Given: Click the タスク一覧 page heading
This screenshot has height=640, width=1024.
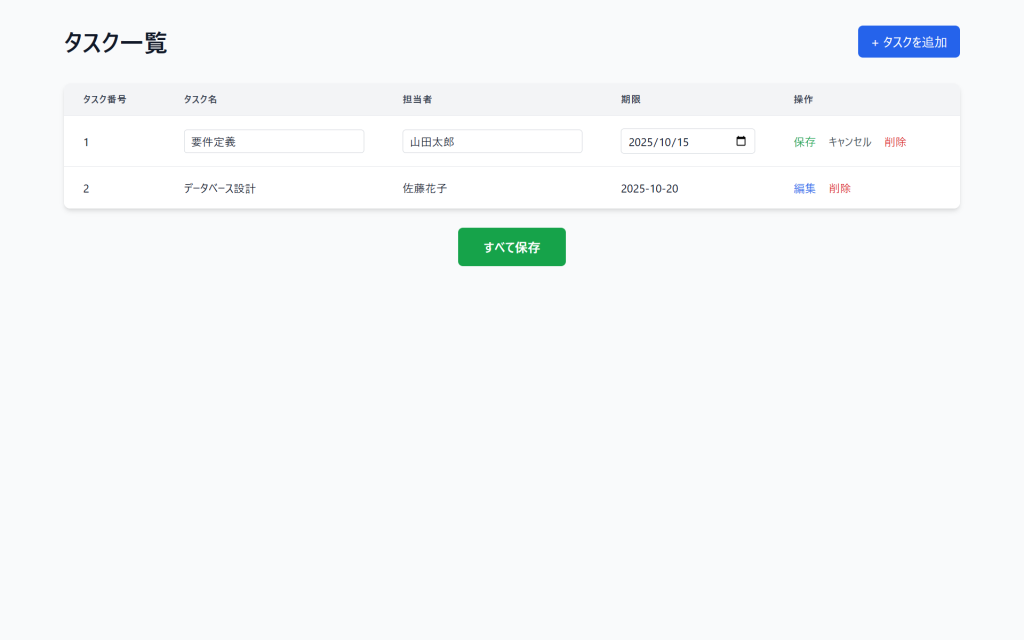Looking at the screenshot, I should coord(115,43).
